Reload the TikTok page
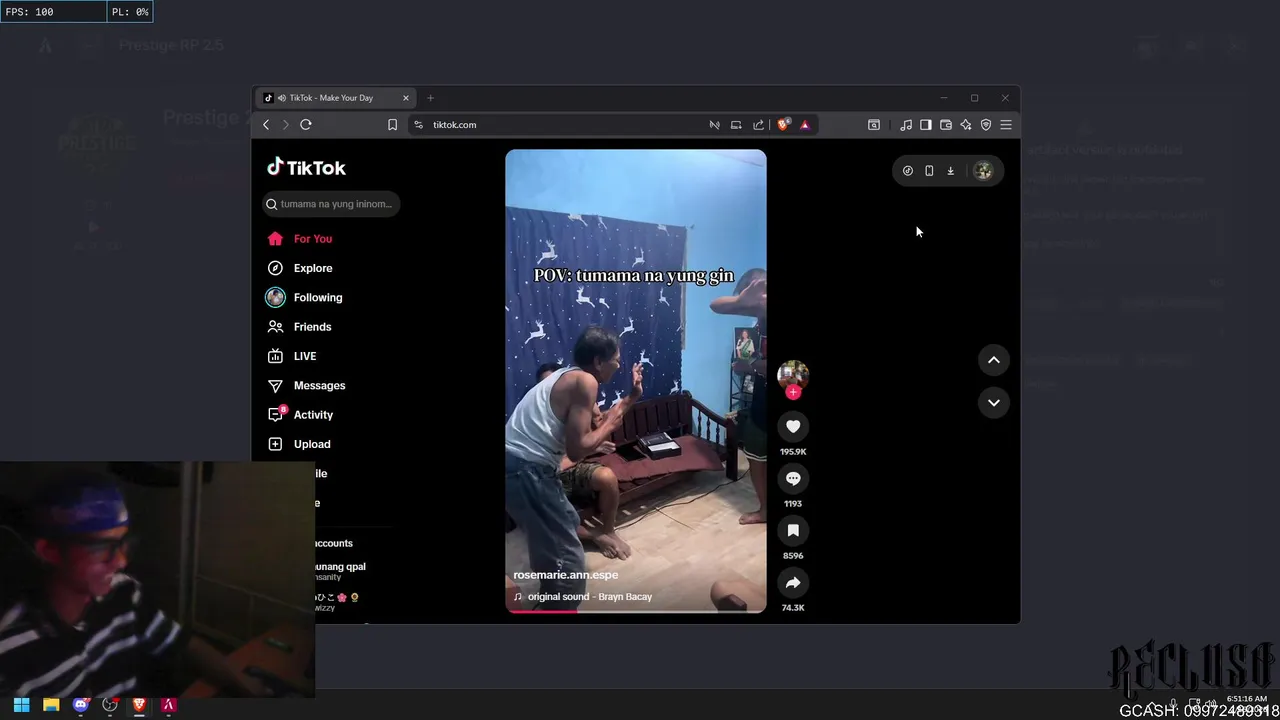The width and height of the screenshot is (1280, 720). click(x=306, y=125)
